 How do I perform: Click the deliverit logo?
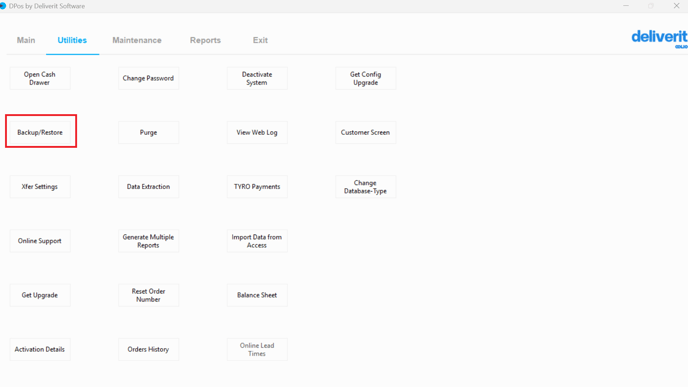coord(659,39)
